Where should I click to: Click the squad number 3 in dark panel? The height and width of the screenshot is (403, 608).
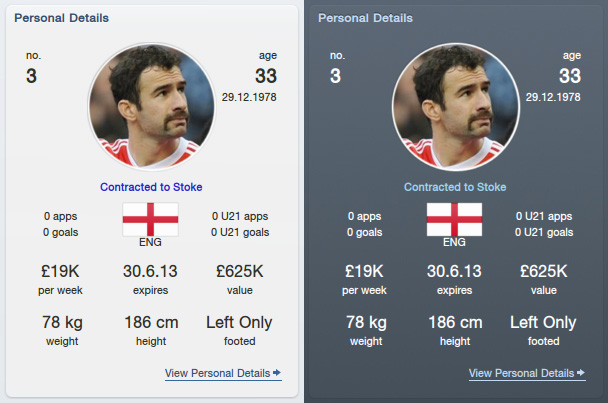click(x=335, y=76)
